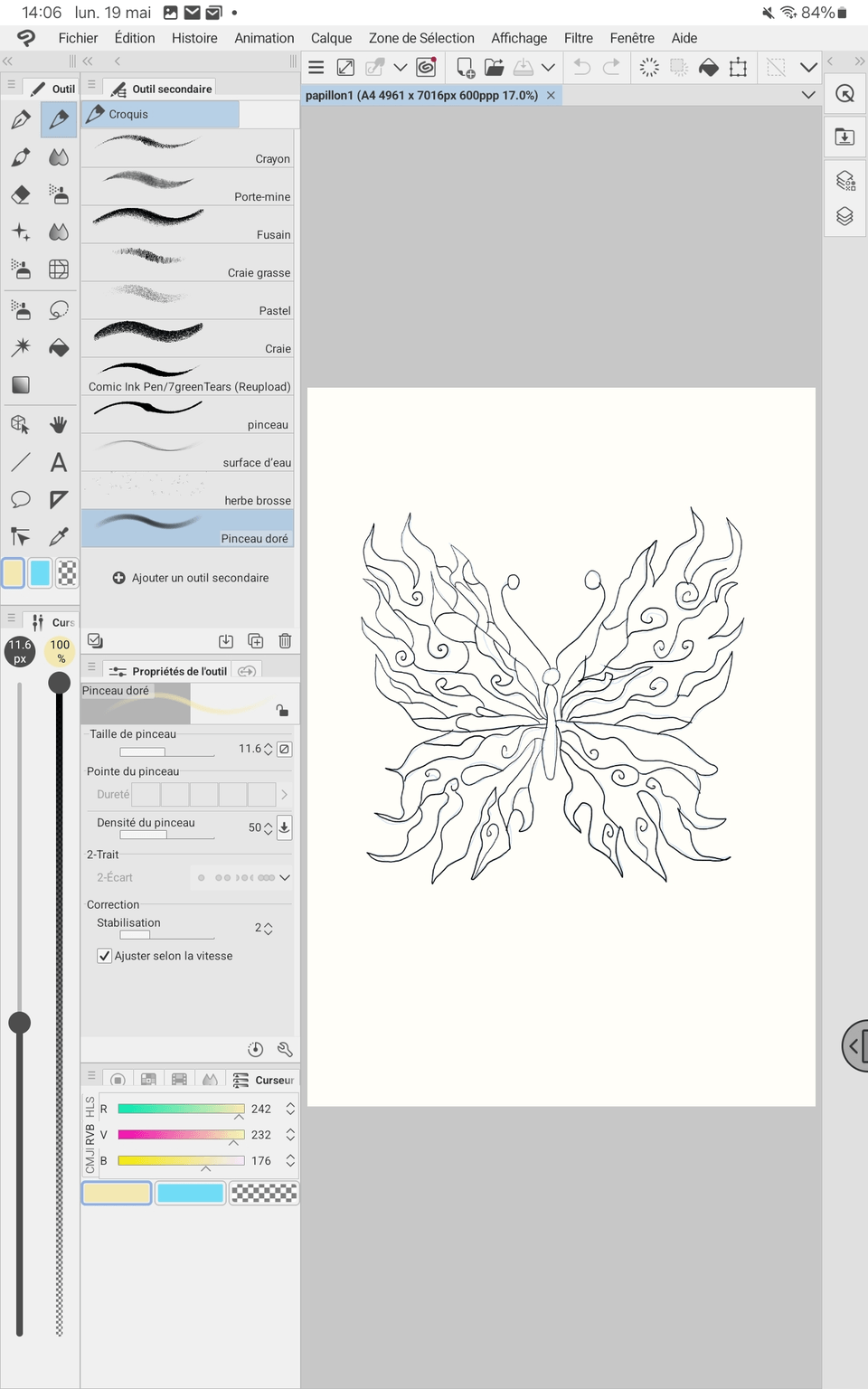
Task: Click the Fill bucket icon in toolbar
Action: (709, 67)
